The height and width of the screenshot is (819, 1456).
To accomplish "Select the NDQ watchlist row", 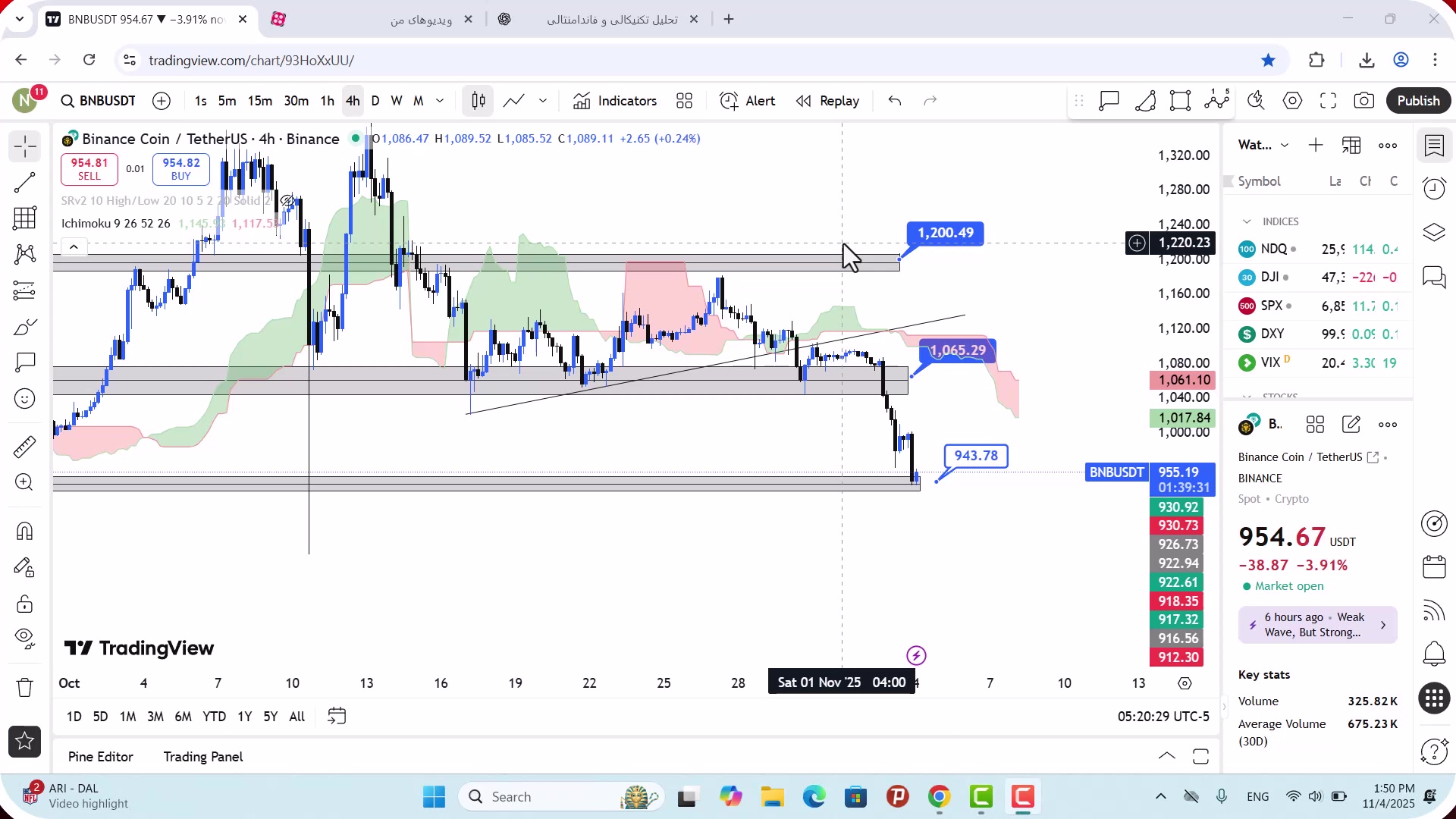I will click(x=1318, y=249).
